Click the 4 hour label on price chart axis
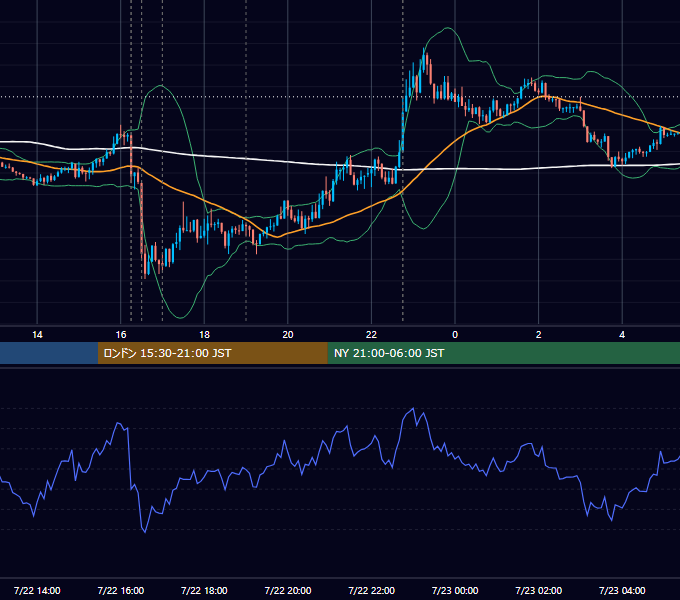 (x=622, y=335)
